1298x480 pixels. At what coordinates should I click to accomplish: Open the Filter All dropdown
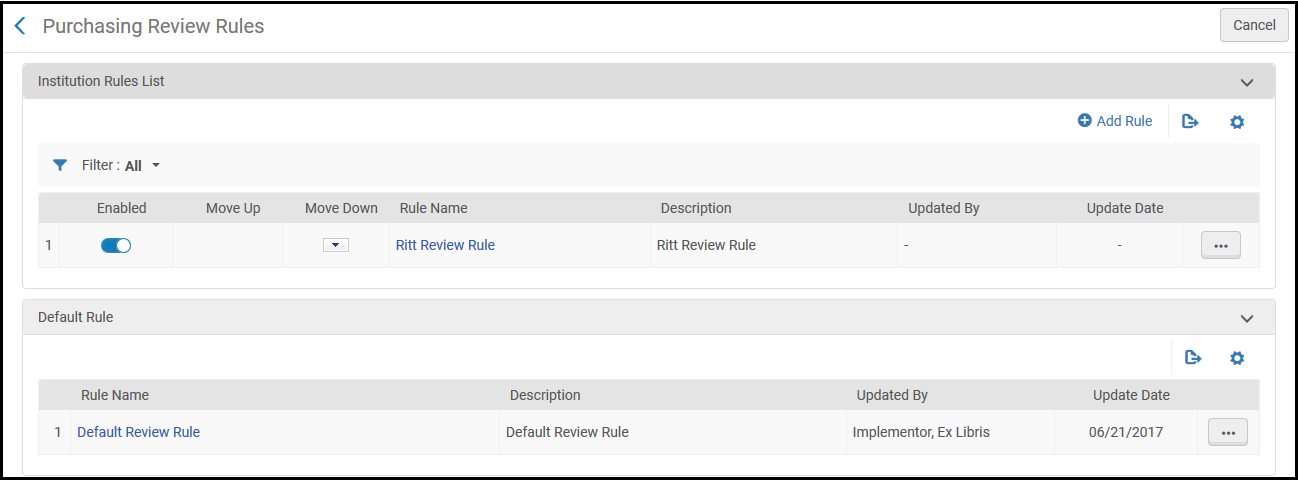pyautogui.click(x=142, y=166)
